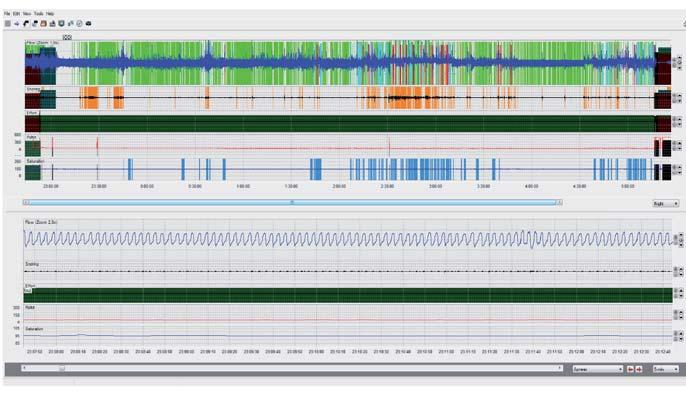Open the last dropdown in bottom bar
Image resolution: width=686 pixels, height=398 pixels.
click(665, 370)
